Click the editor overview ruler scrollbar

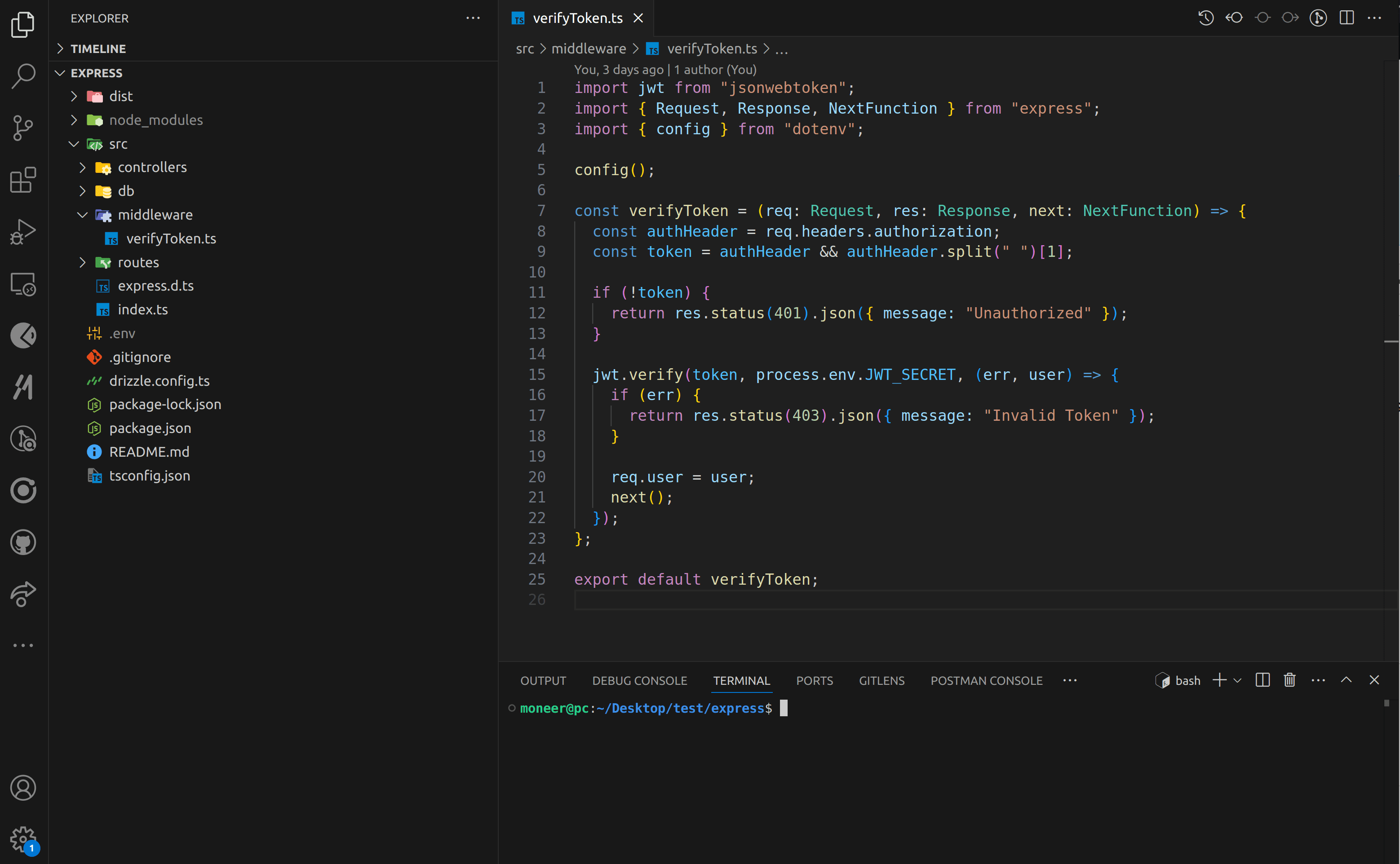coord(1391,360)
